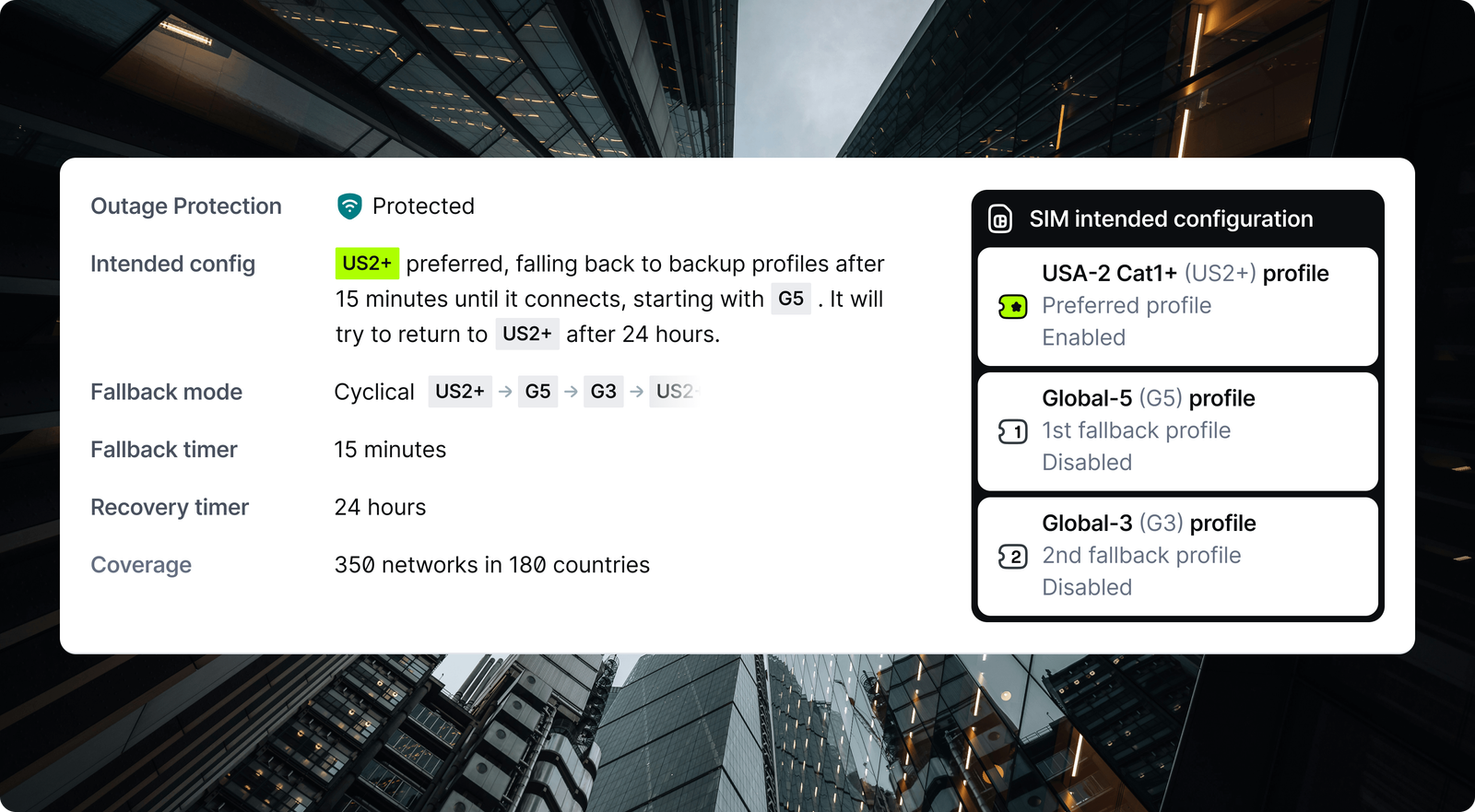Click the 24 hours Recovery timer value

(380, 508)
